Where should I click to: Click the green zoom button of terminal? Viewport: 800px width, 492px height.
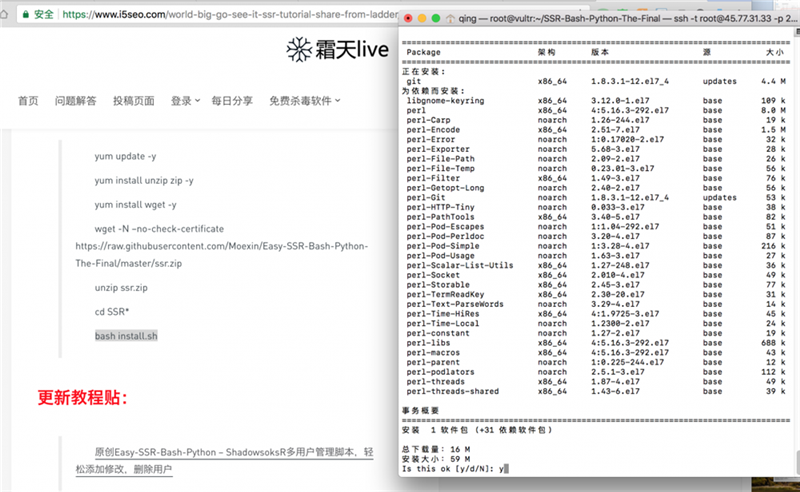(x=436, y=18)
